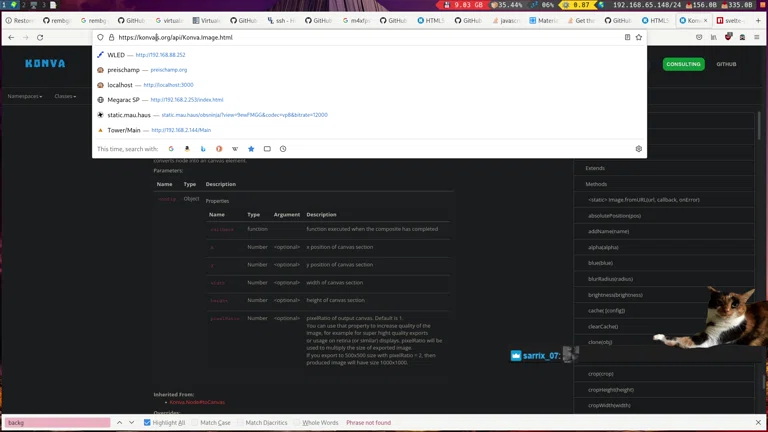This screenshot has height=432, width=768.
Task: Search with Bing this time
Action: [203, 149]
